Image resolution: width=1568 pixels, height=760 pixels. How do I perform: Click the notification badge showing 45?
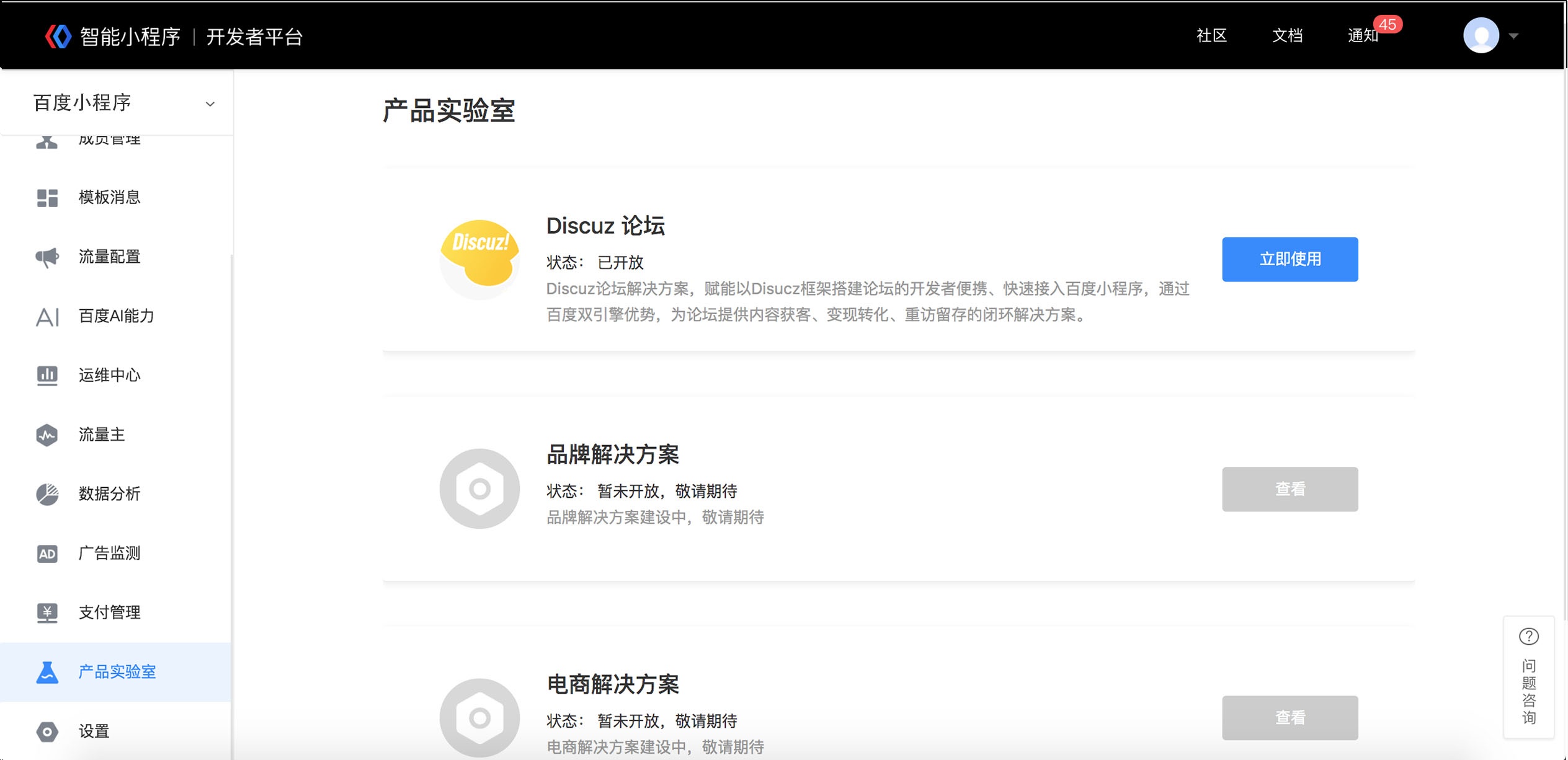tap(1388, 24)
